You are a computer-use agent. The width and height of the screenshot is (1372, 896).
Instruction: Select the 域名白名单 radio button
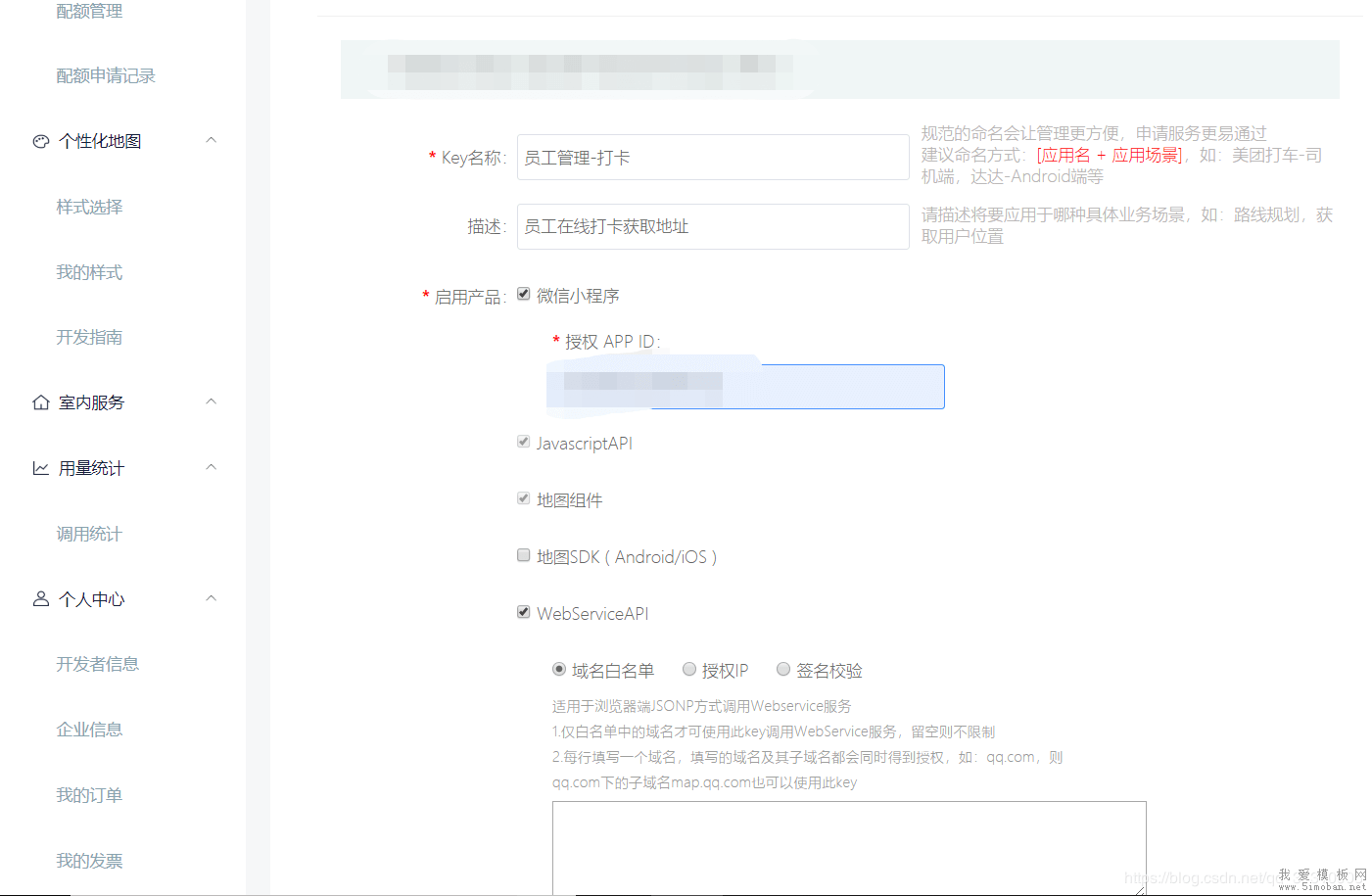pyautogui.click(x=559, y=669)
